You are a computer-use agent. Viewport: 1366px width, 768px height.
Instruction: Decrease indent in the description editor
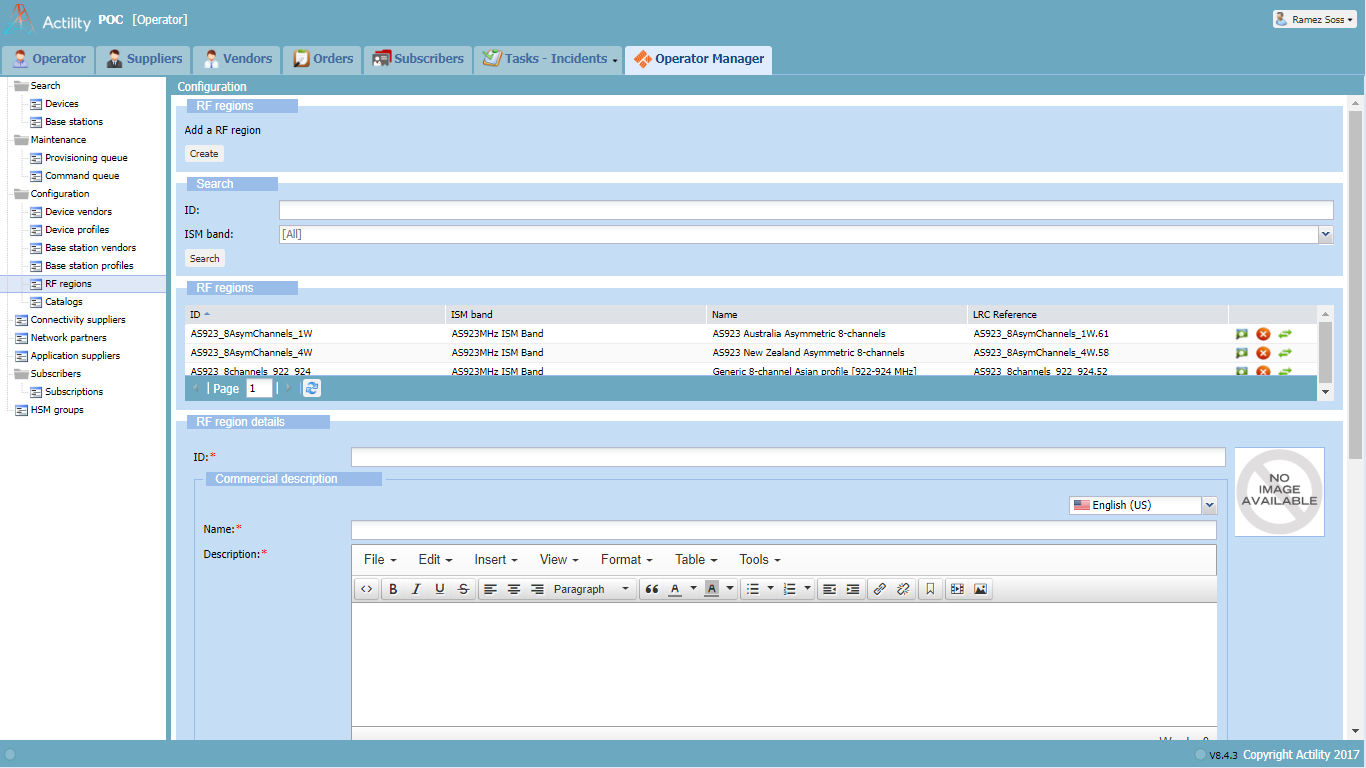tap(829, 589)
